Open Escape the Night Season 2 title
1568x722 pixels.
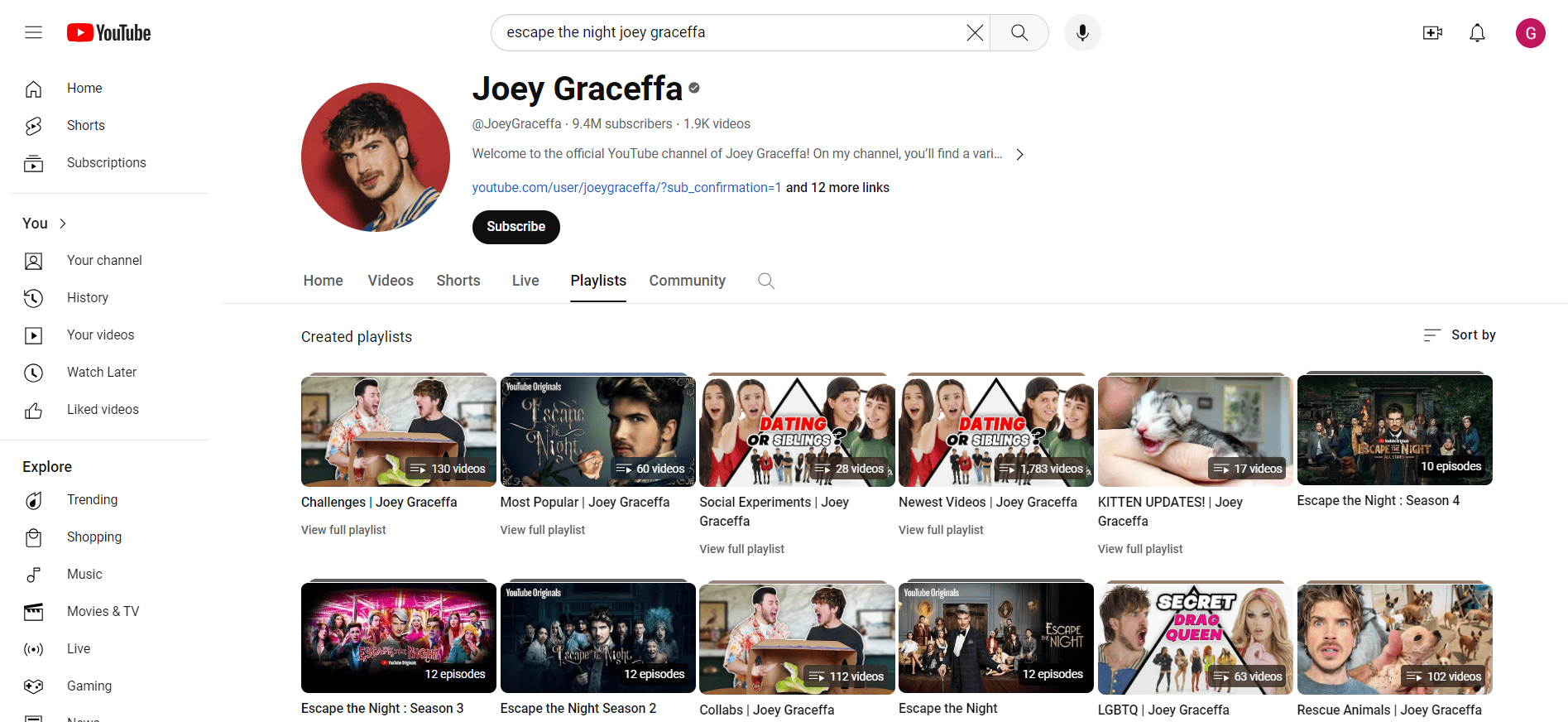(x=578, y=709)
